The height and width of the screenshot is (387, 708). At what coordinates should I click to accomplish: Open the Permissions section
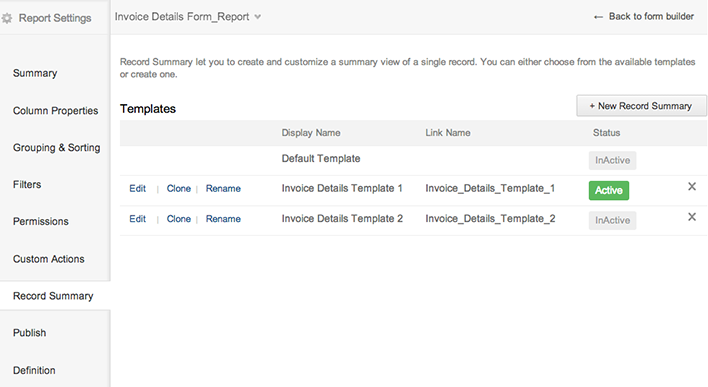pyautogui.click(x=41, y=221)
